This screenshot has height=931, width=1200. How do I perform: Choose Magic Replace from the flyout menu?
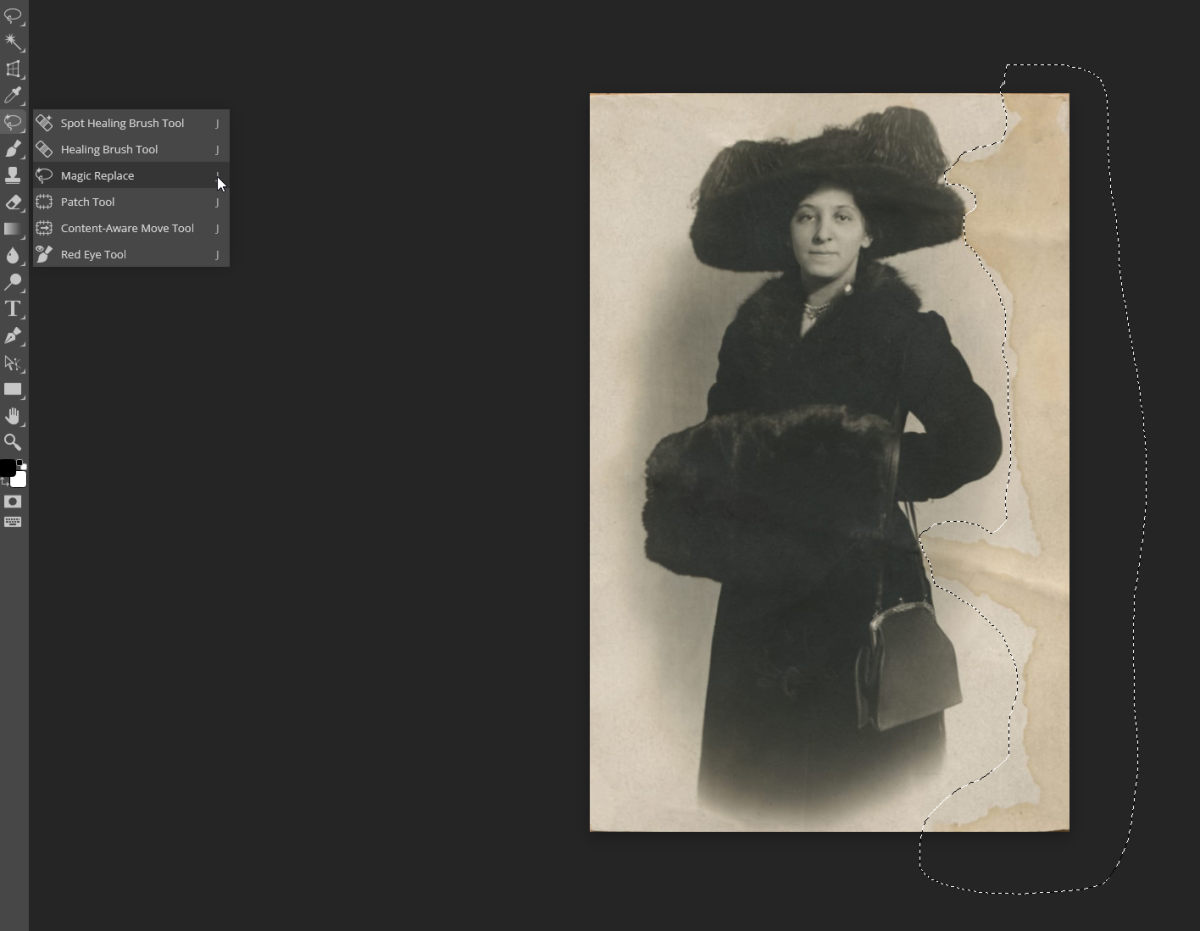(x=131, y=175)
